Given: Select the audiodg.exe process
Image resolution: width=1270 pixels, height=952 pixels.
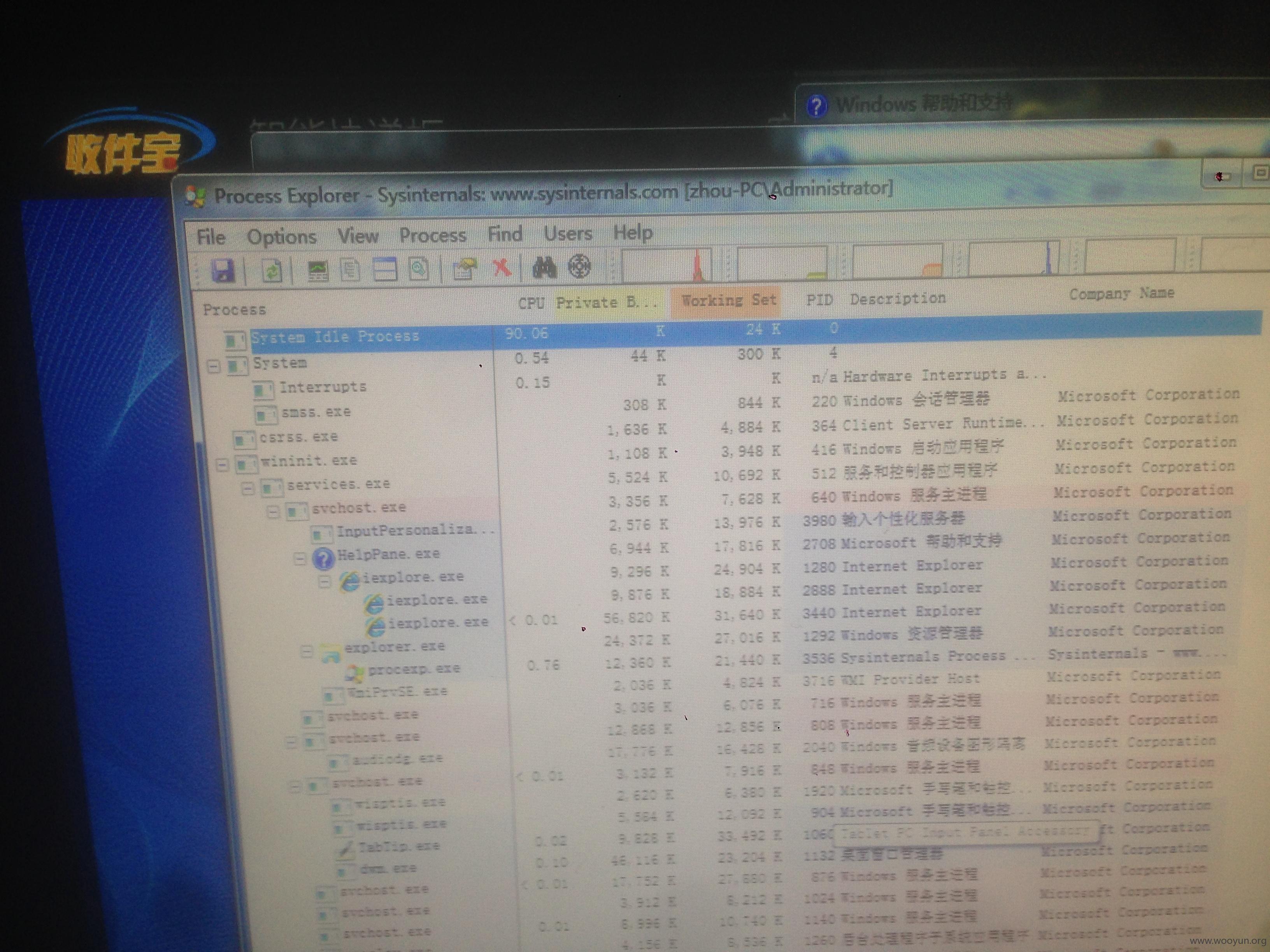Looking at the screenshot, I should point(397,759).
